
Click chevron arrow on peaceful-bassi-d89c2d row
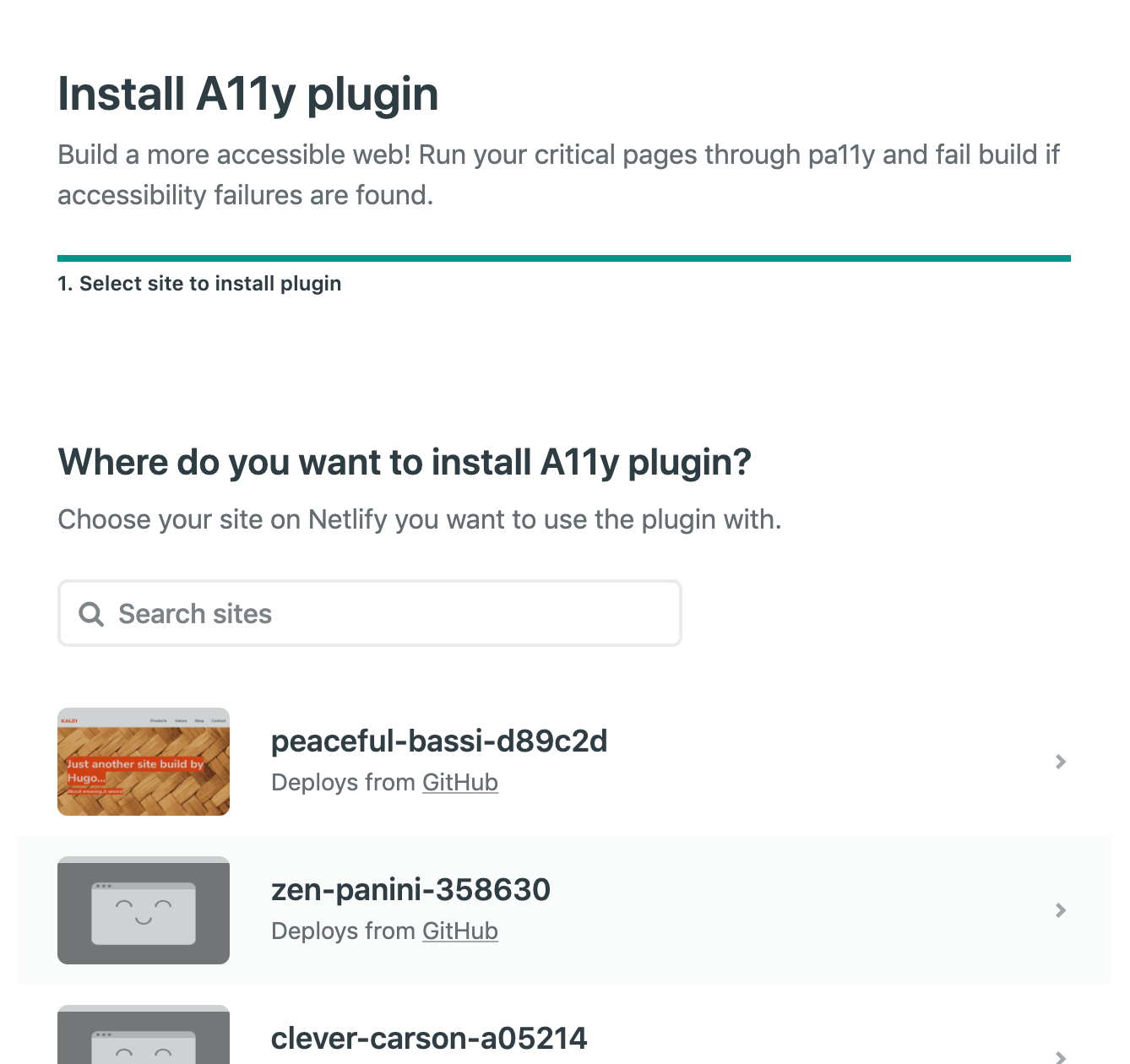point(1061,762)
